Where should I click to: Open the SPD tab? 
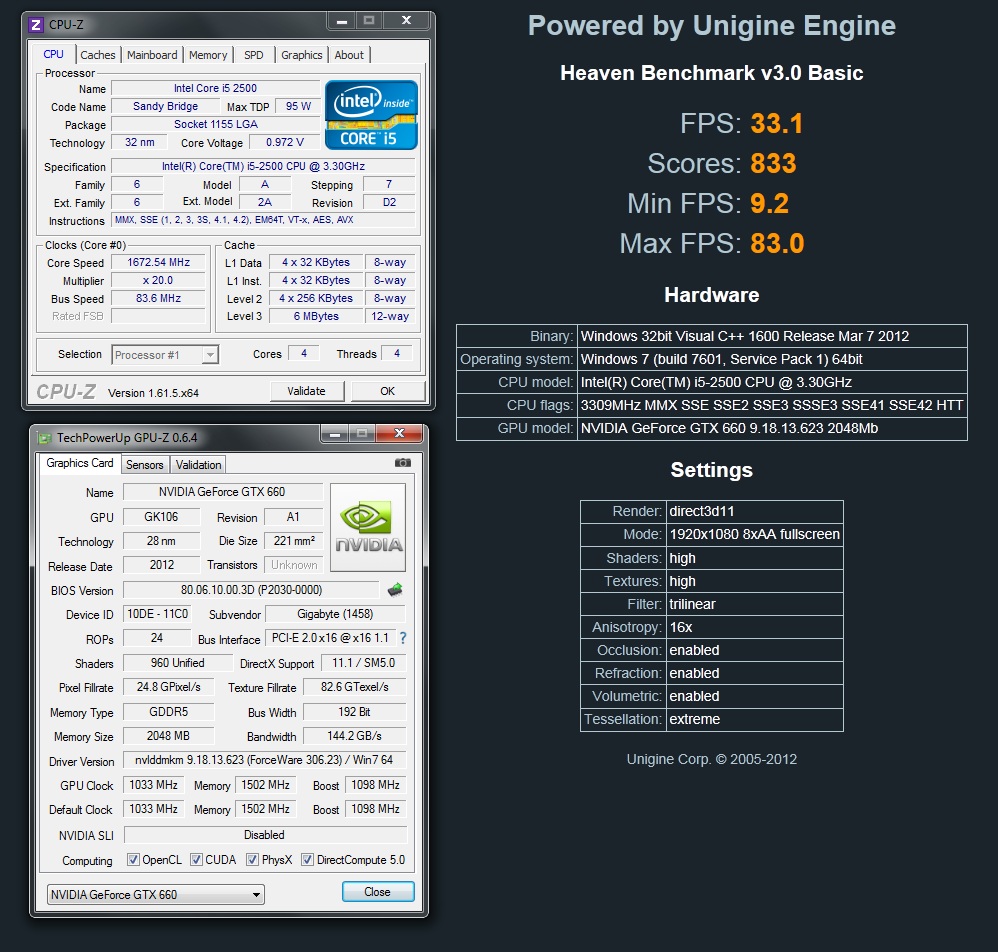pos(253,55)
